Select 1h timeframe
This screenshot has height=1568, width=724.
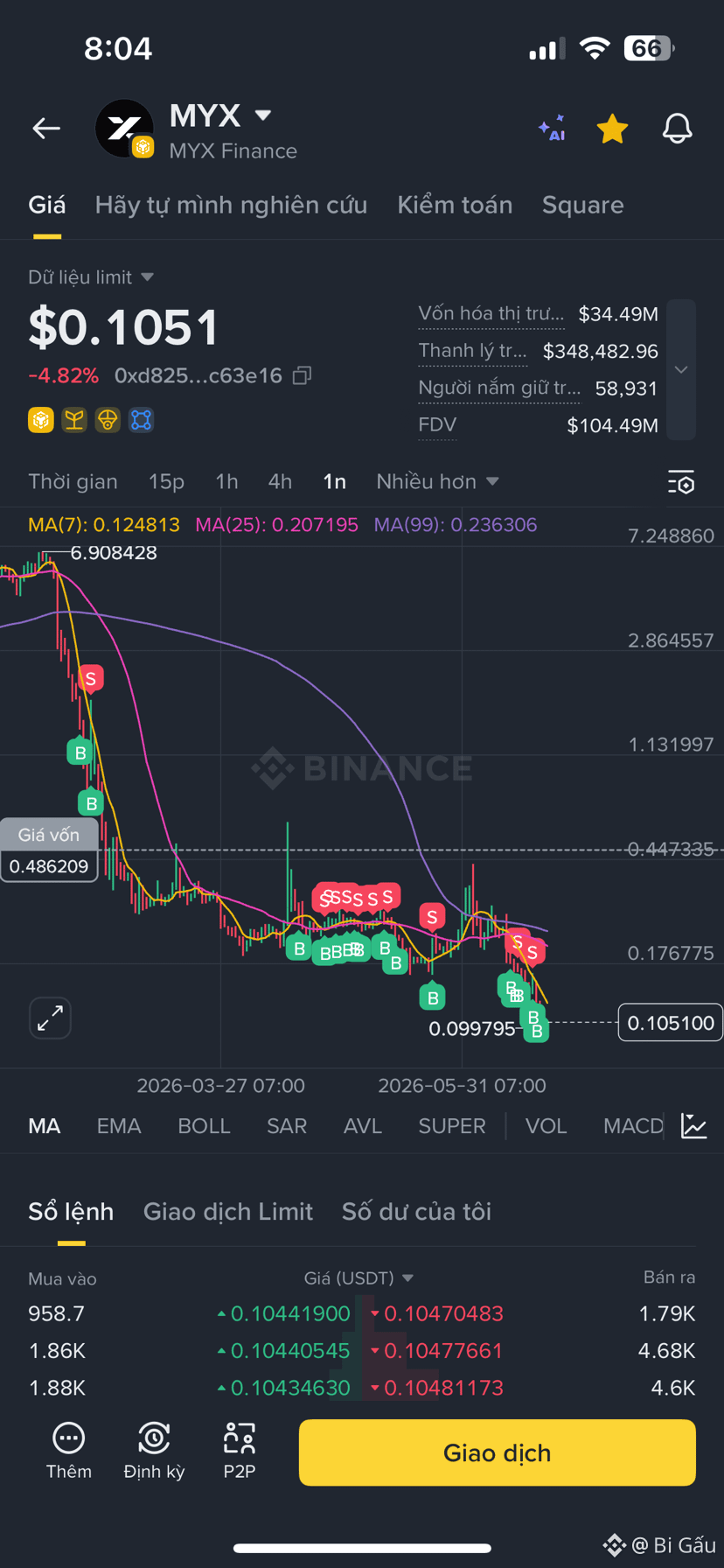click(226, 481)
